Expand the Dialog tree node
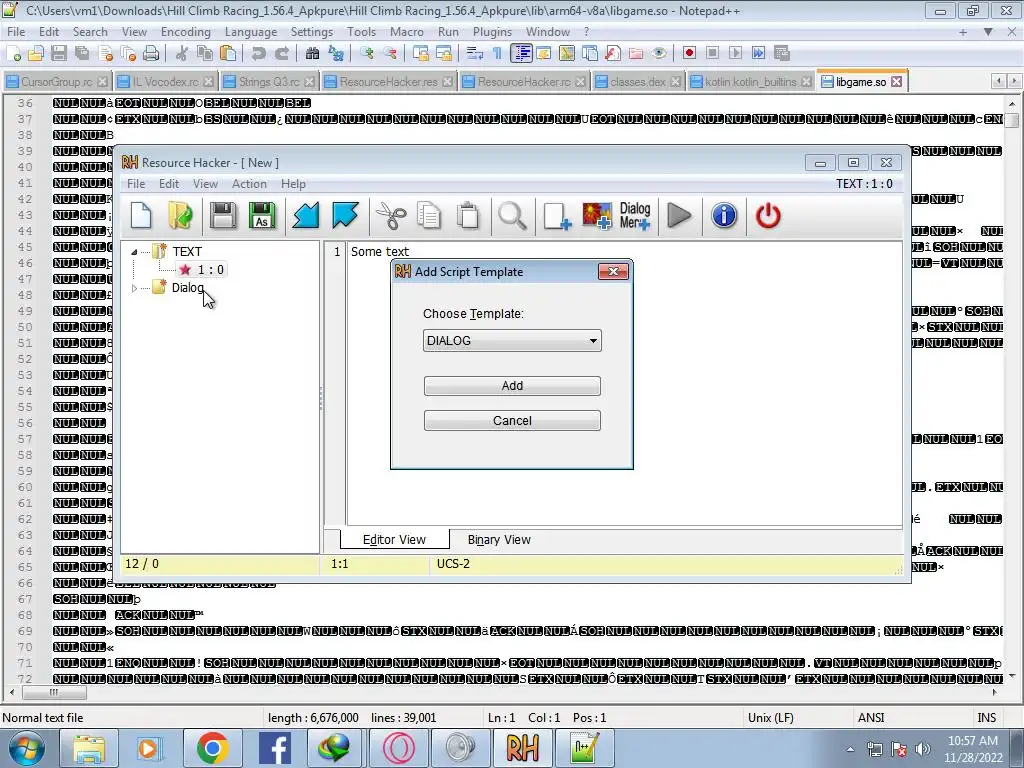 [134, 288]
